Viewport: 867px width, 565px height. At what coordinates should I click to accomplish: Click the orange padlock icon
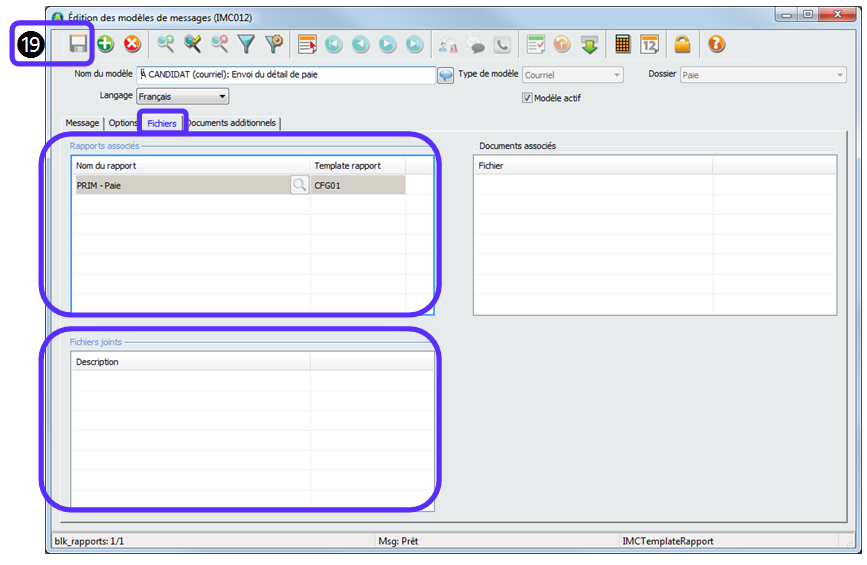coord(682,44)
